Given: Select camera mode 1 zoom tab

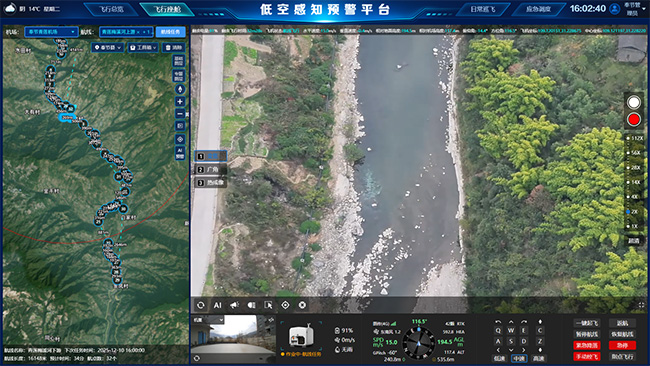Looking at the screenshot, I should (211, 156).
